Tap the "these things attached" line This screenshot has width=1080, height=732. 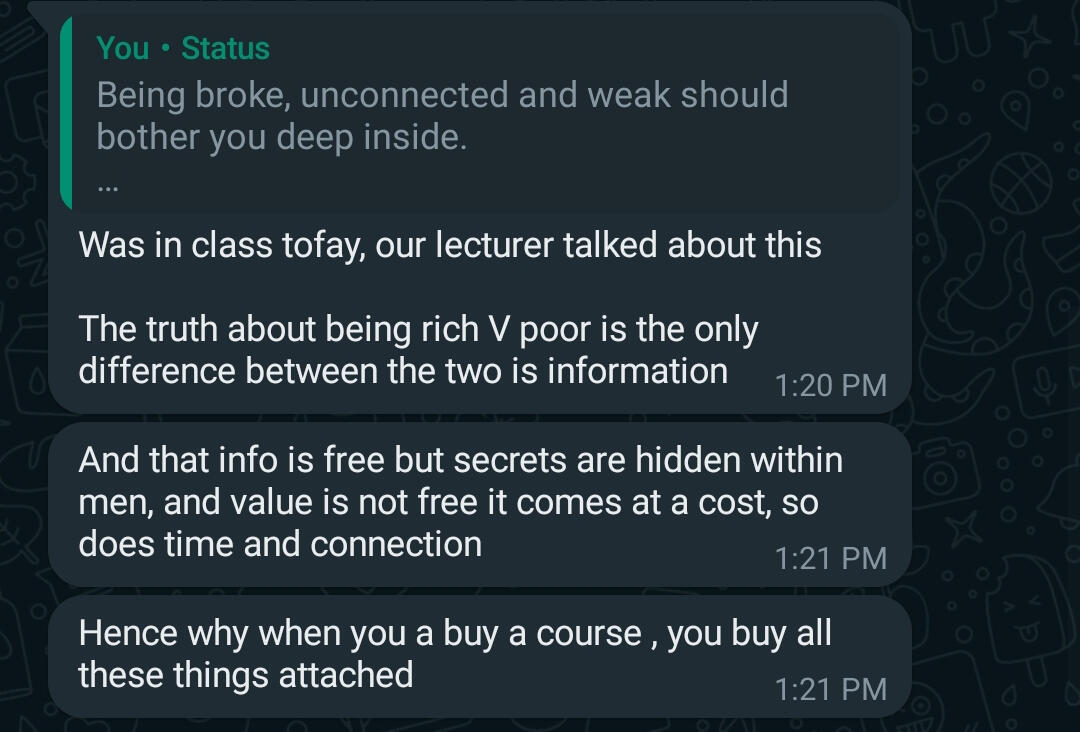point(245,675)
